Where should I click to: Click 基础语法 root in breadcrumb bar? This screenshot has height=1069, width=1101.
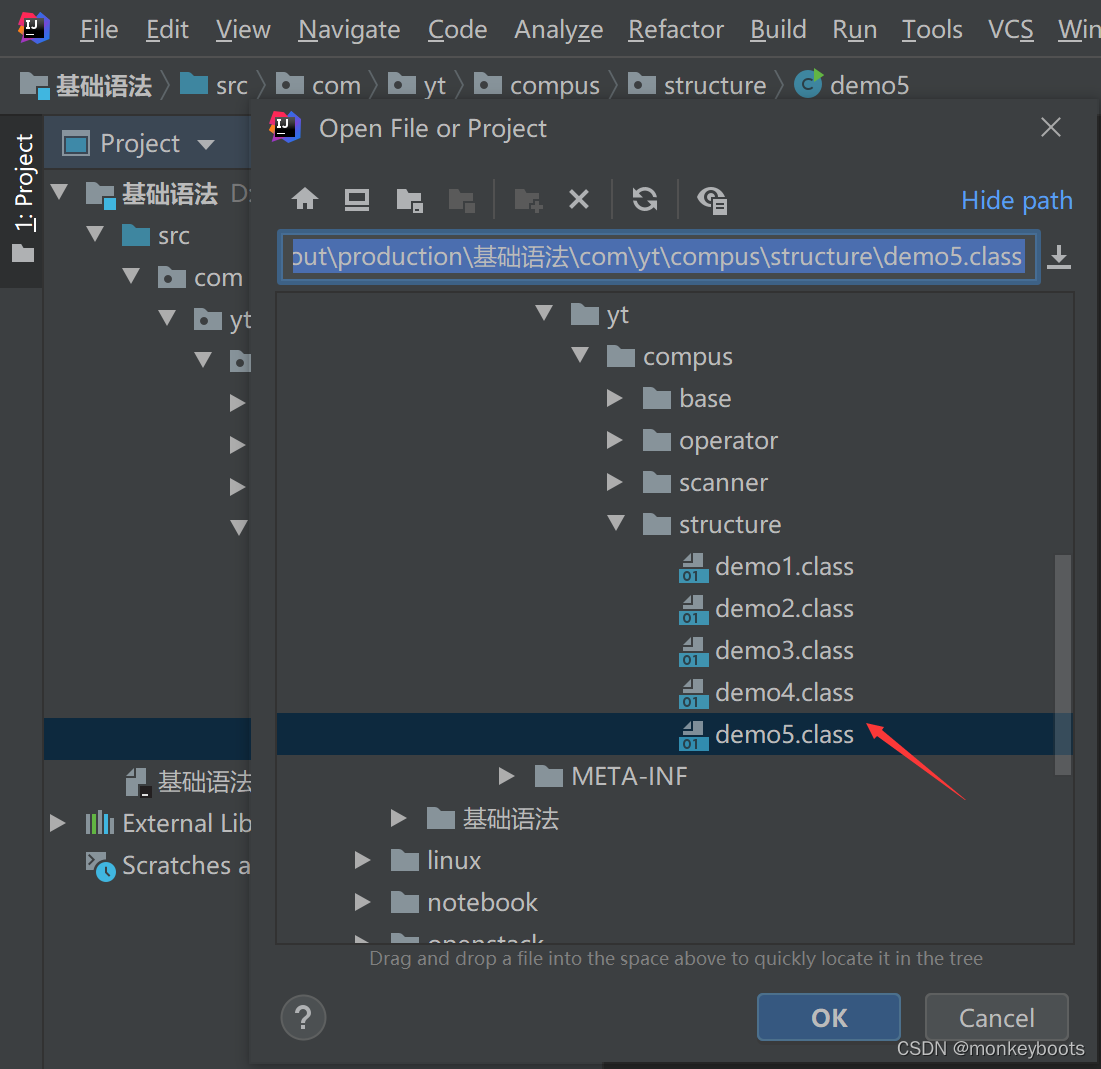pyautogui.click(x=86, y=85)
